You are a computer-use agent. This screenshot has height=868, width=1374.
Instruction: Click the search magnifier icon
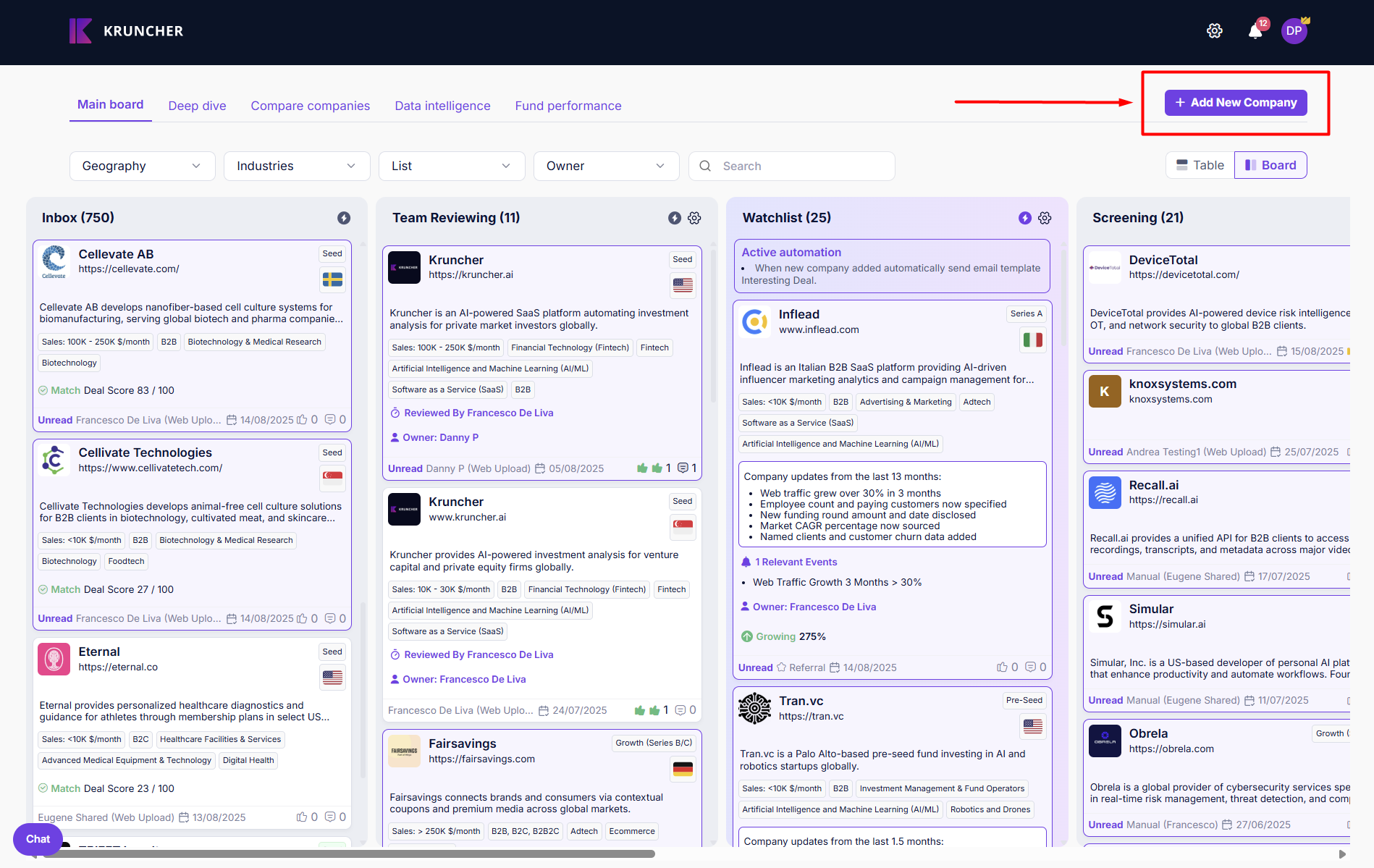coord(705,166)
